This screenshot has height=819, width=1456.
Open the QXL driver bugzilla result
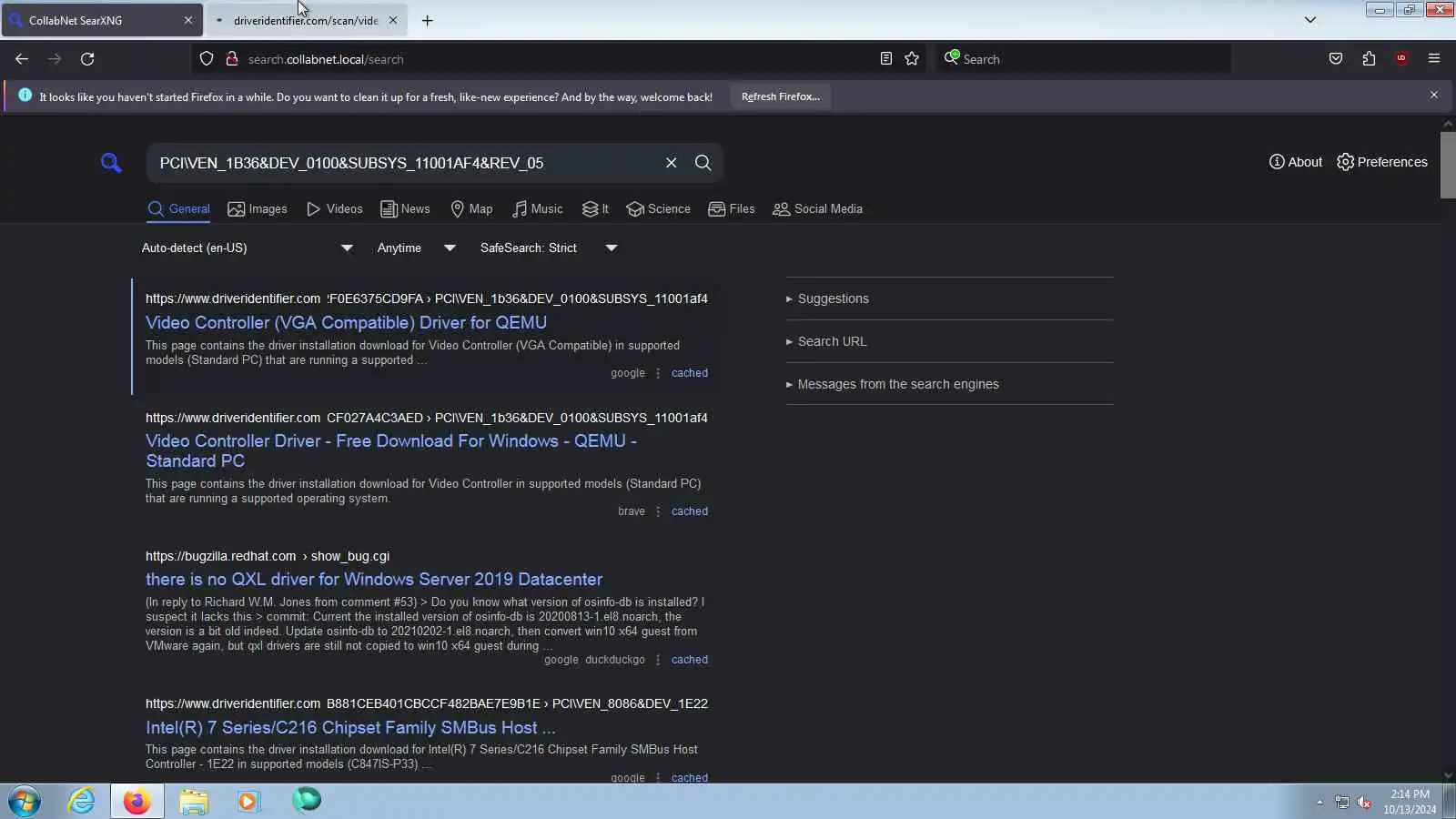pyautogui.click(x=374, y=579)
